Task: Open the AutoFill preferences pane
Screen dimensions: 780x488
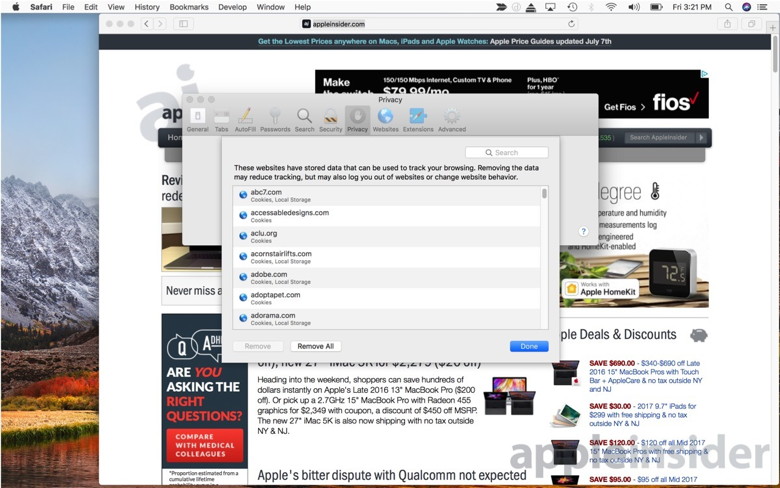Action: pyautogui.click(x=245, y=120)
